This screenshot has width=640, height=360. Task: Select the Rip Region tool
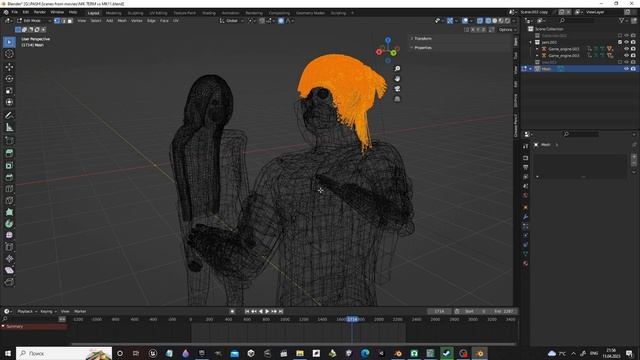(9, 282)
